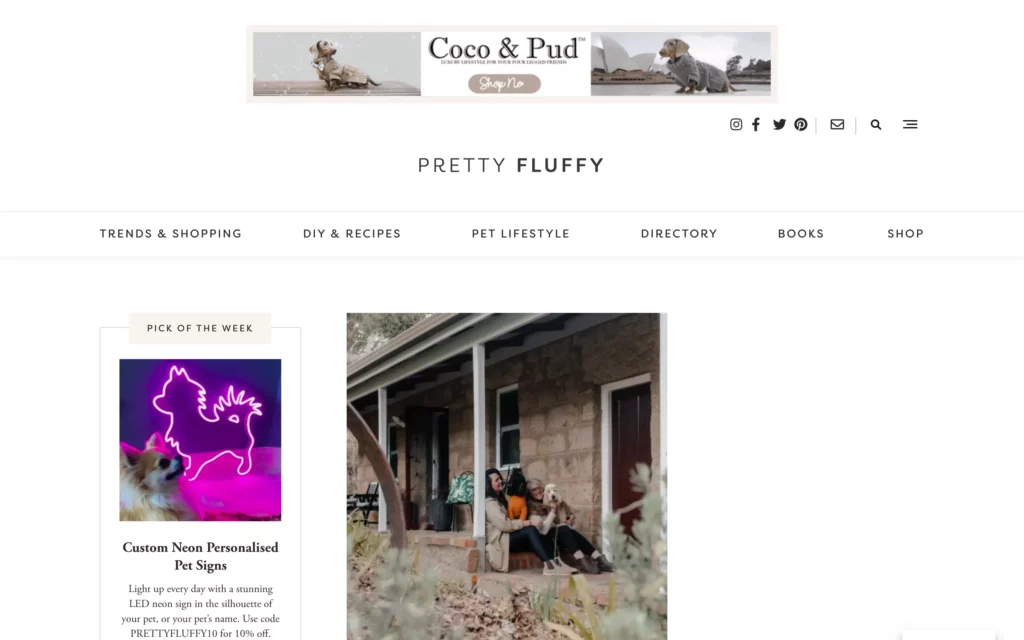Go to Books section
Screen dimensions: 1024x640
point(801,234)
